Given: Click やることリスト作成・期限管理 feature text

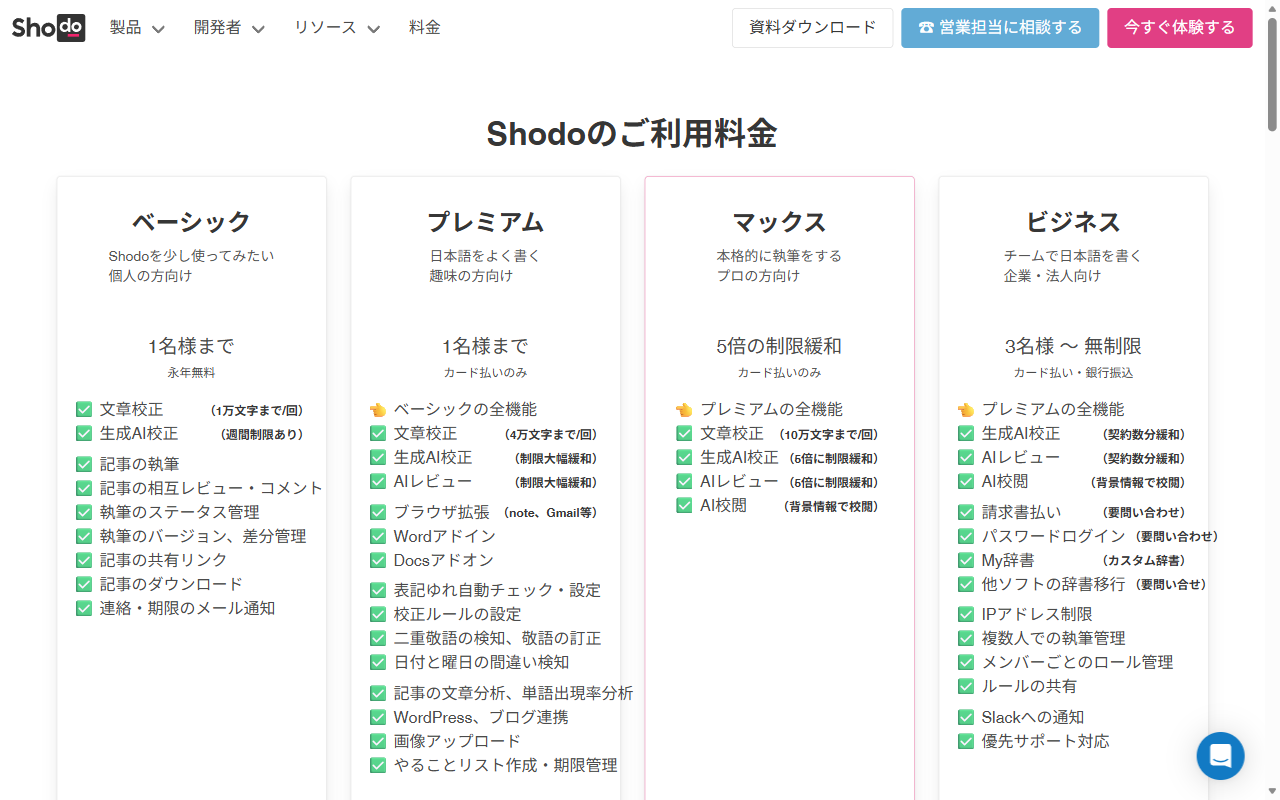Looking at the screenshot, I should tap(505, 765).
